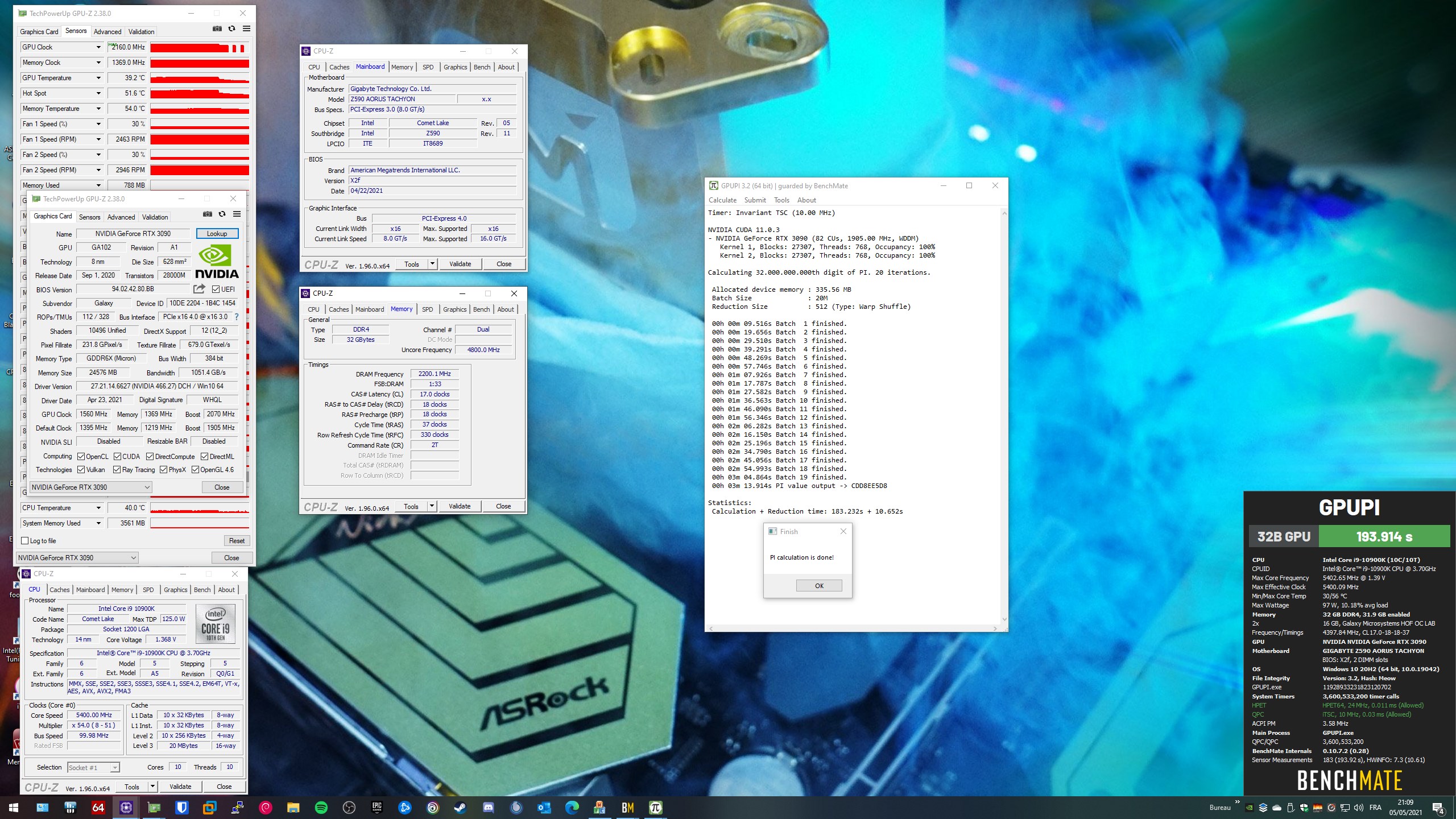The height and width of the screenshot is (819, 1456).
Task: Open Discord from the taskbar
Action: tap(488, 808)
